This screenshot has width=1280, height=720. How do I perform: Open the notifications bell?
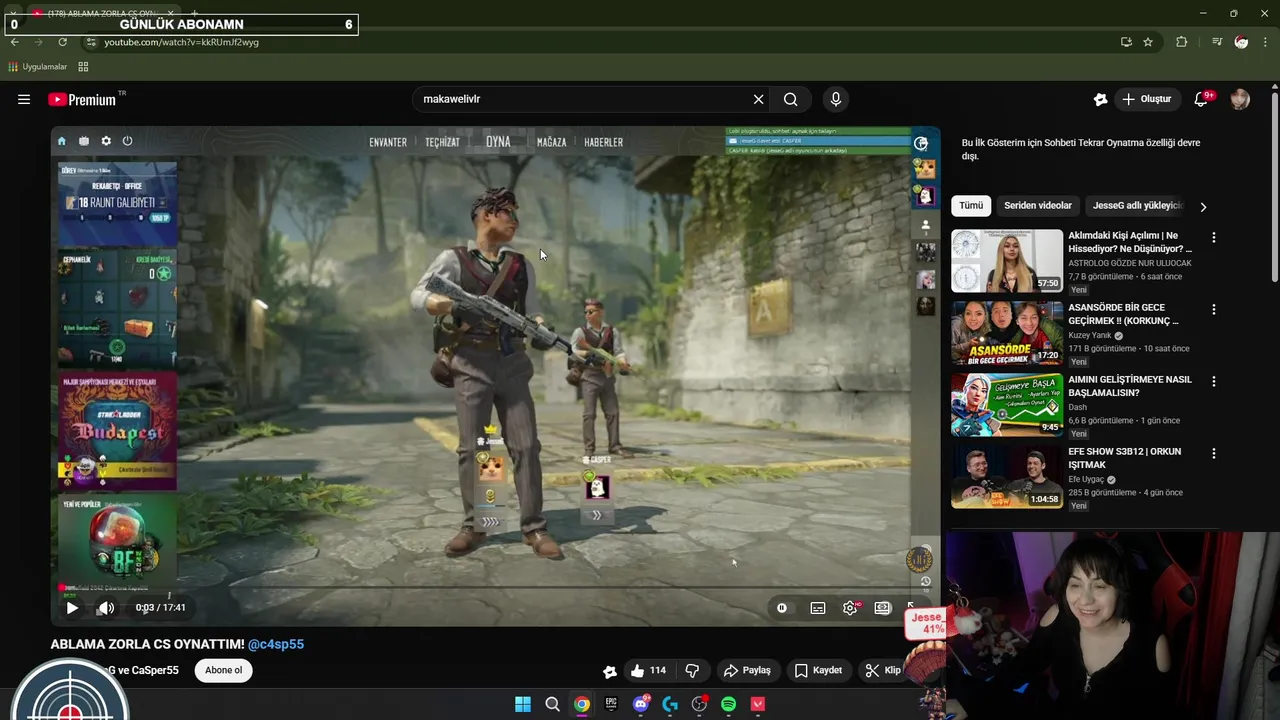click(x=1202, y=99)
